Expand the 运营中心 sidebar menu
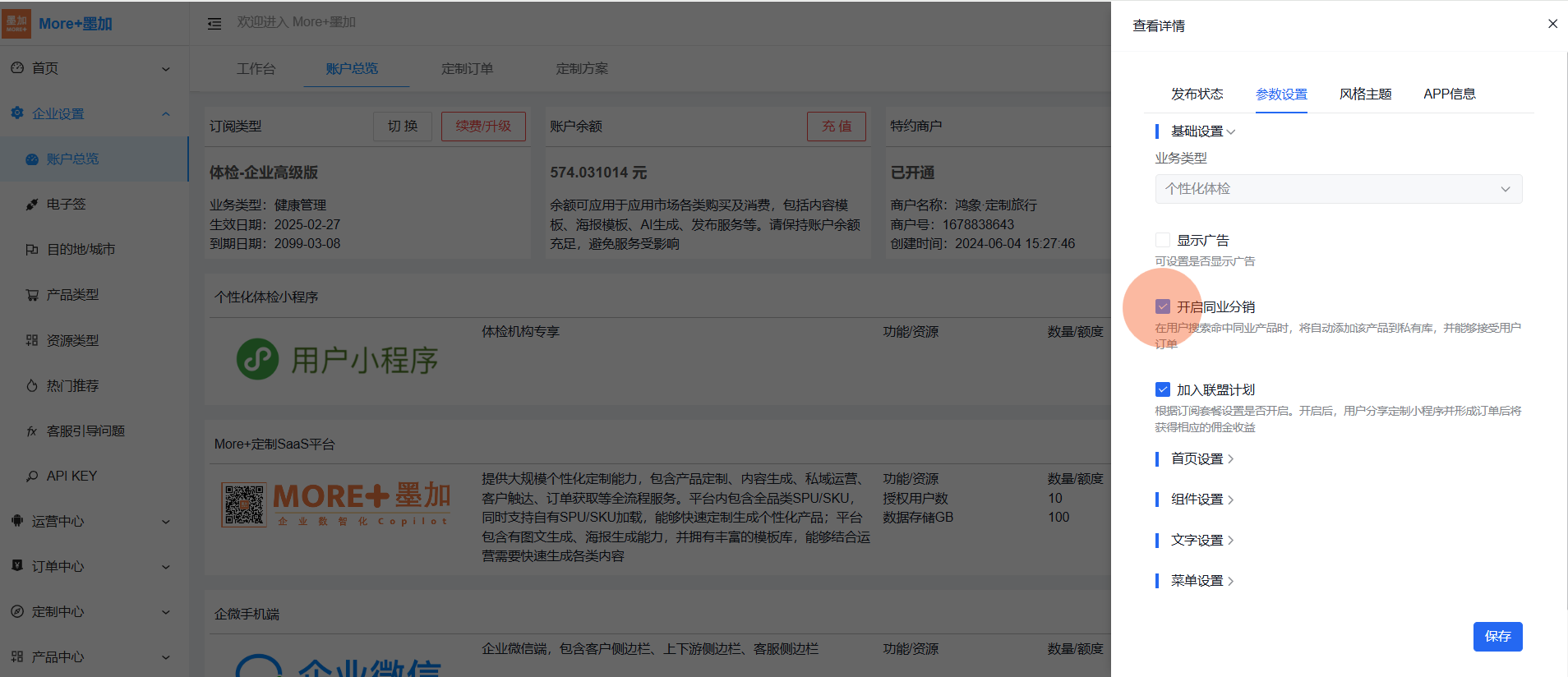Screen dimensions: 1568x677 (90, 522)
